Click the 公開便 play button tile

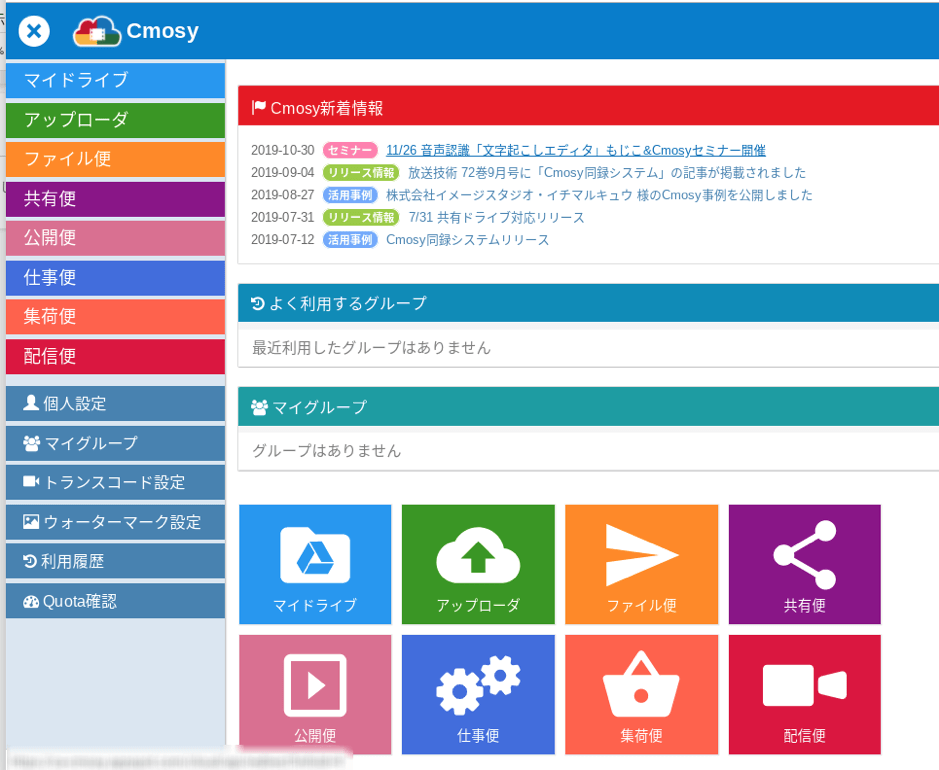click(315, 695)
